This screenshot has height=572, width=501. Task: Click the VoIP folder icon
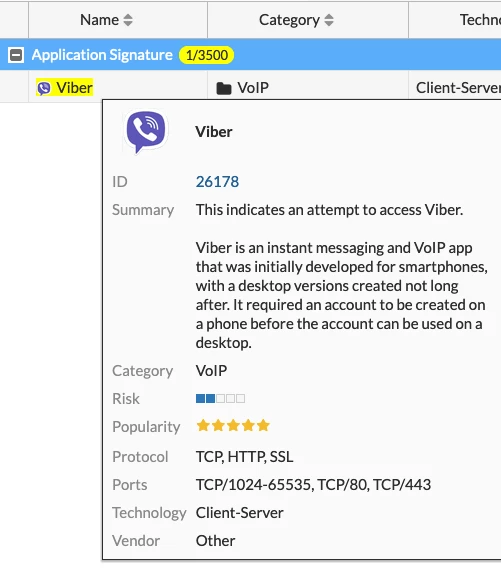[224, 88]
